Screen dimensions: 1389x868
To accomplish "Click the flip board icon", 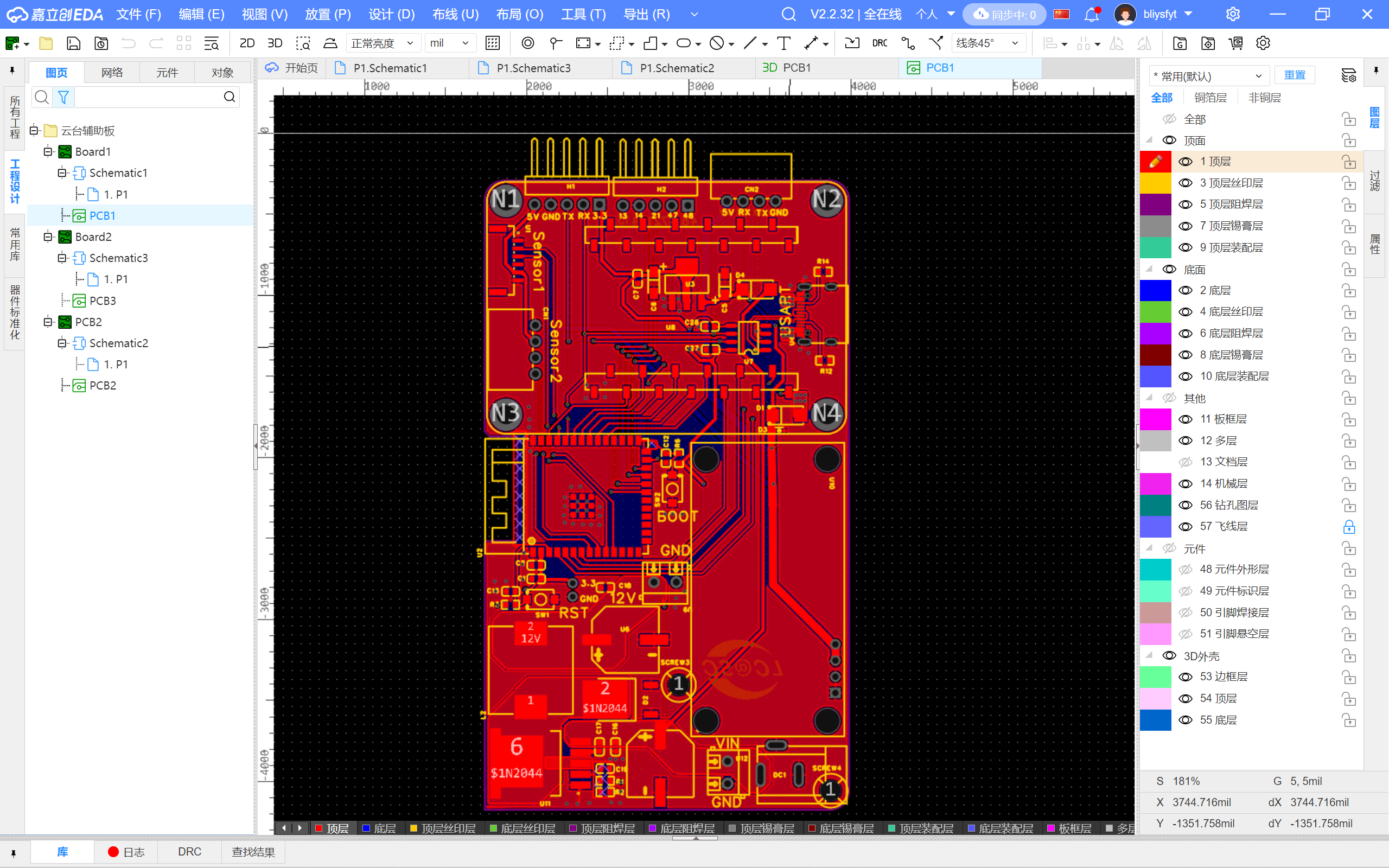I will pos(330,43).
